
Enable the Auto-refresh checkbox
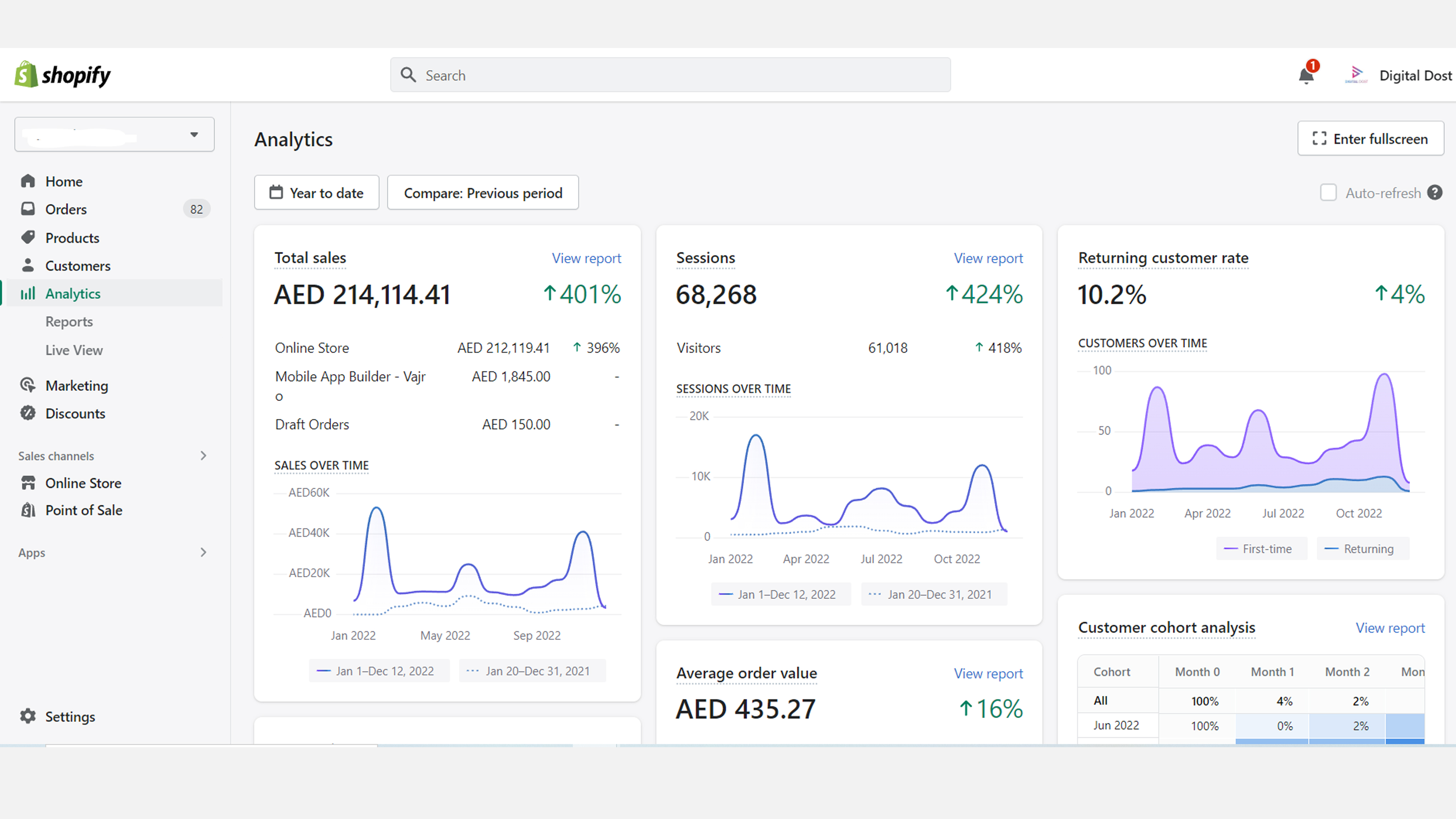coord(1328,193)
